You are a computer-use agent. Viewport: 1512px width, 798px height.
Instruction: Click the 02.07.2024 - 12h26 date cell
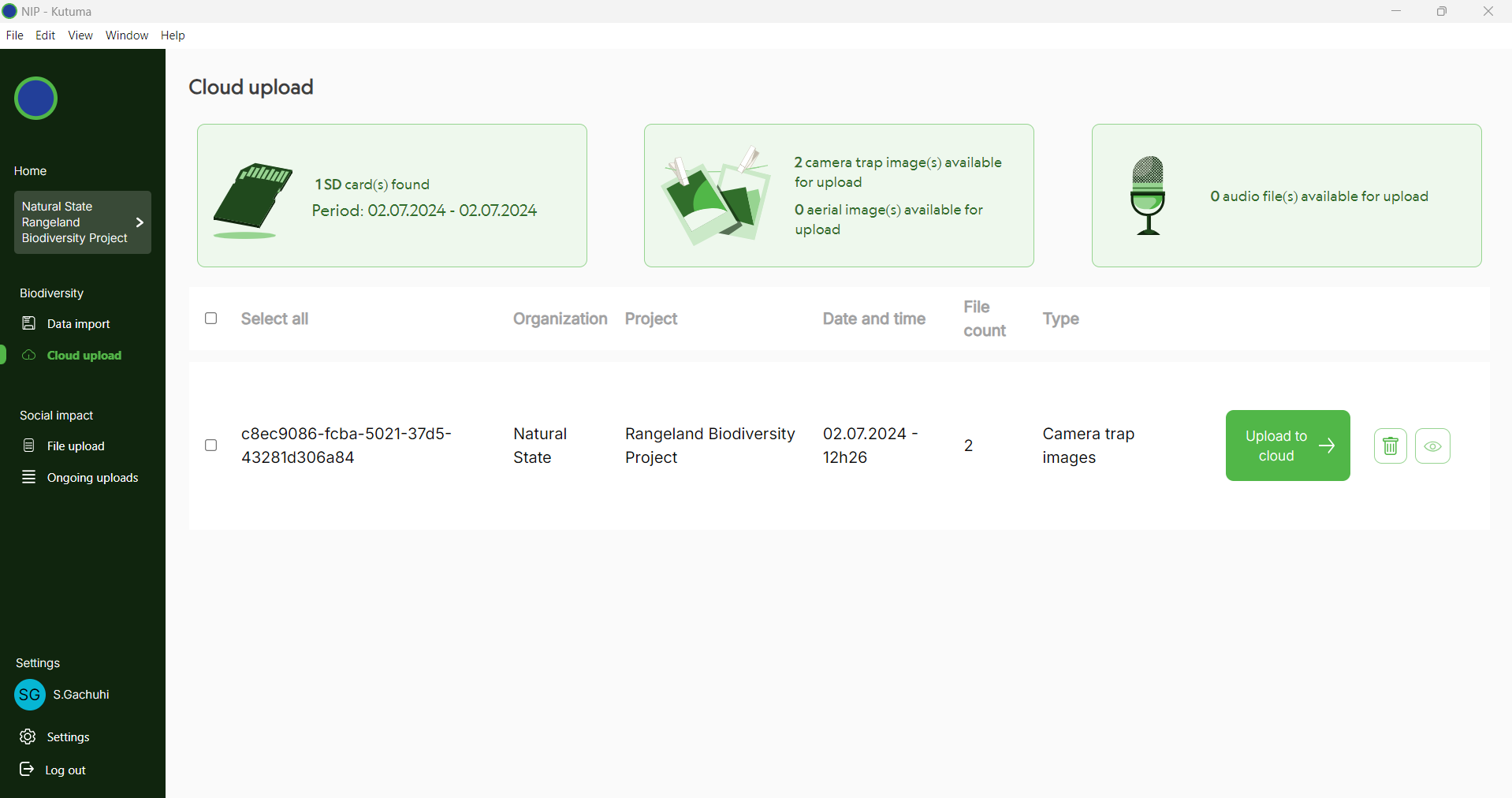click(x=870, y=446)
